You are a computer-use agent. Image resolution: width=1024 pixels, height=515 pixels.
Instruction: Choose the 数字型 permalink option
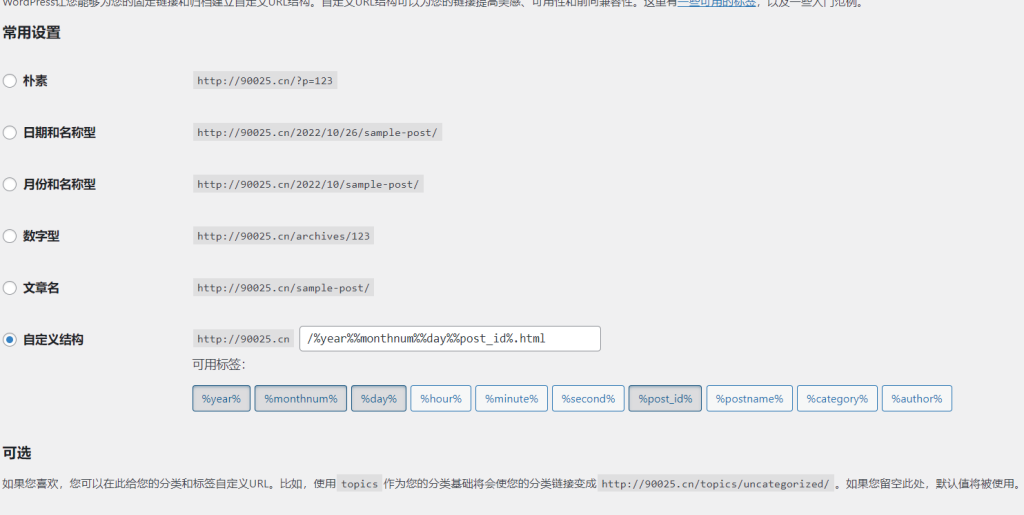tap(10, 237)
